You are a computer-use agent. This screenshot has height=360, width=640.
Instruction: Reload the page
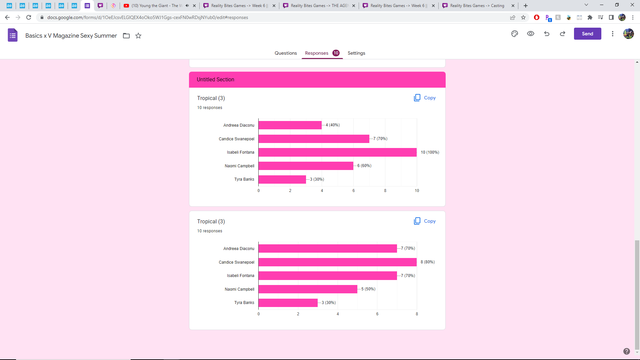pyautogui.click(x=29, y=18)
